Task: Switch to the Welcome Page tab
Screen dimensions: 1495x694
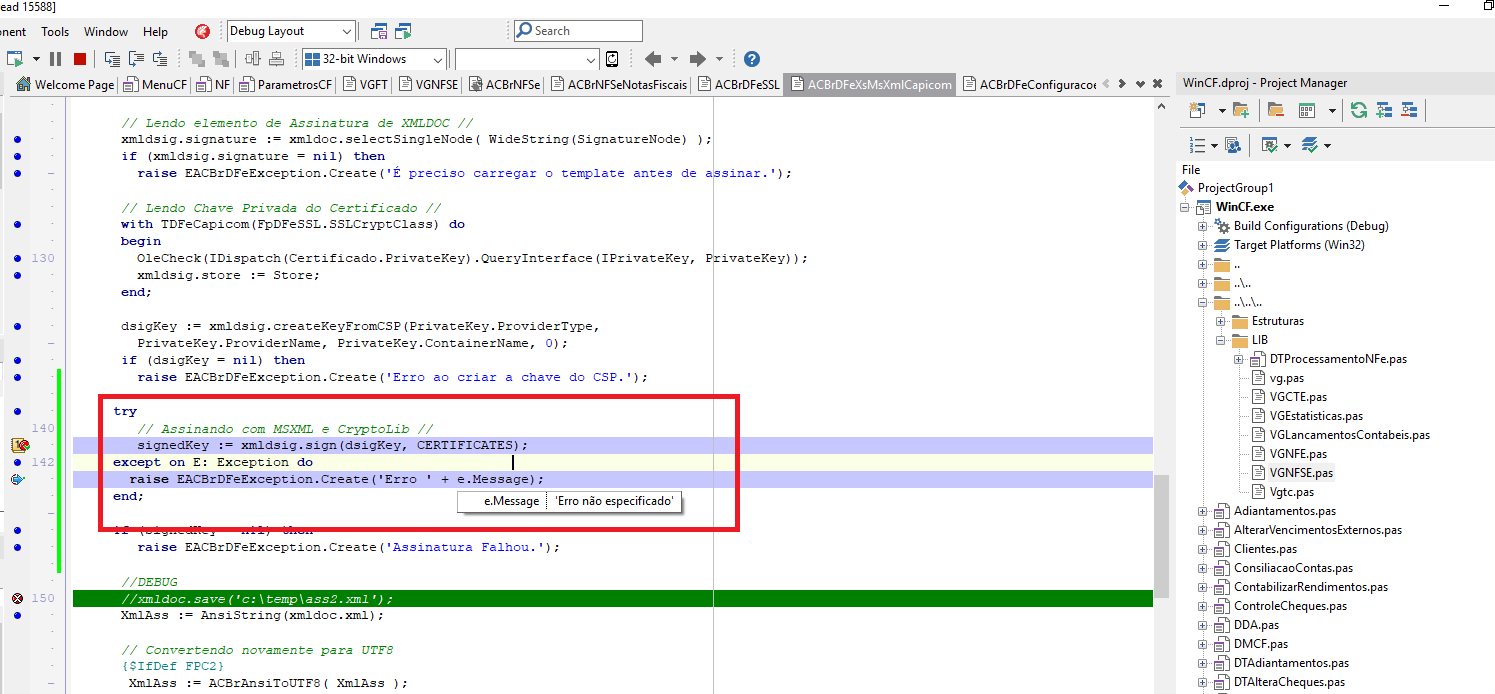Action: 66,85
